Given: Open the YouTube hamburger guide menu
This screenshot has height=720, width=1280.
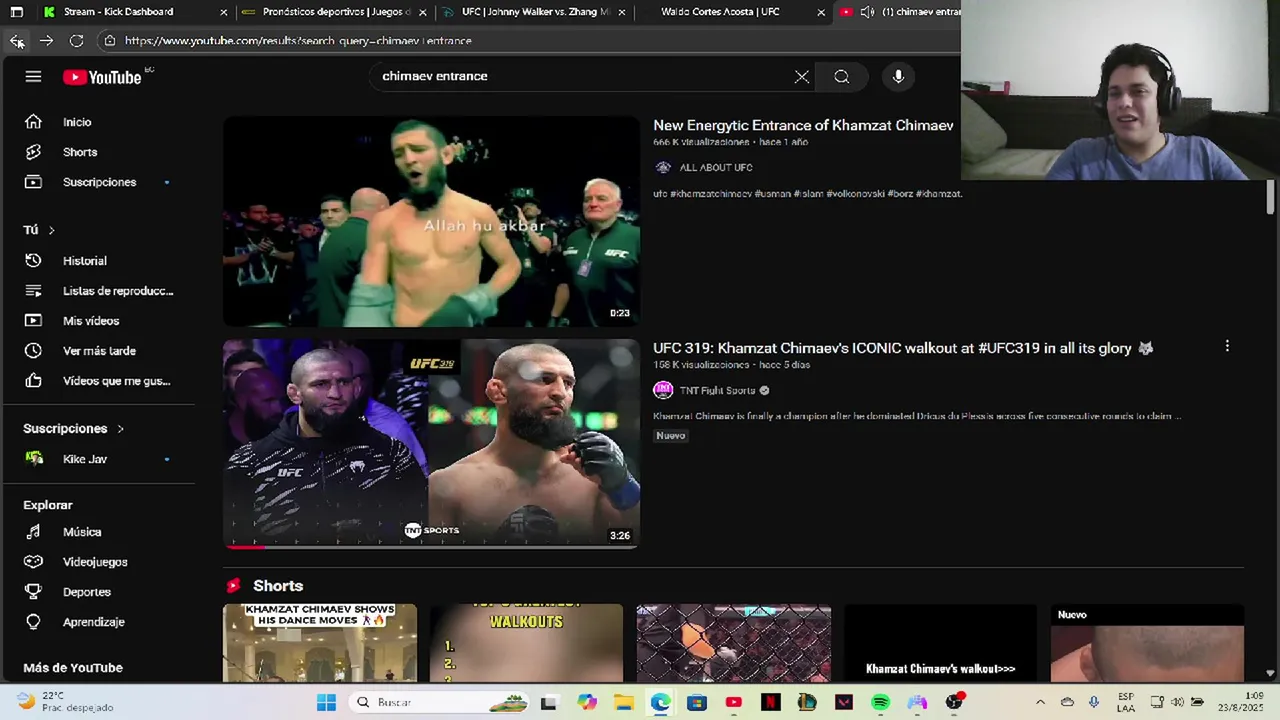Looking at the screenshot, I should [33, 77].
